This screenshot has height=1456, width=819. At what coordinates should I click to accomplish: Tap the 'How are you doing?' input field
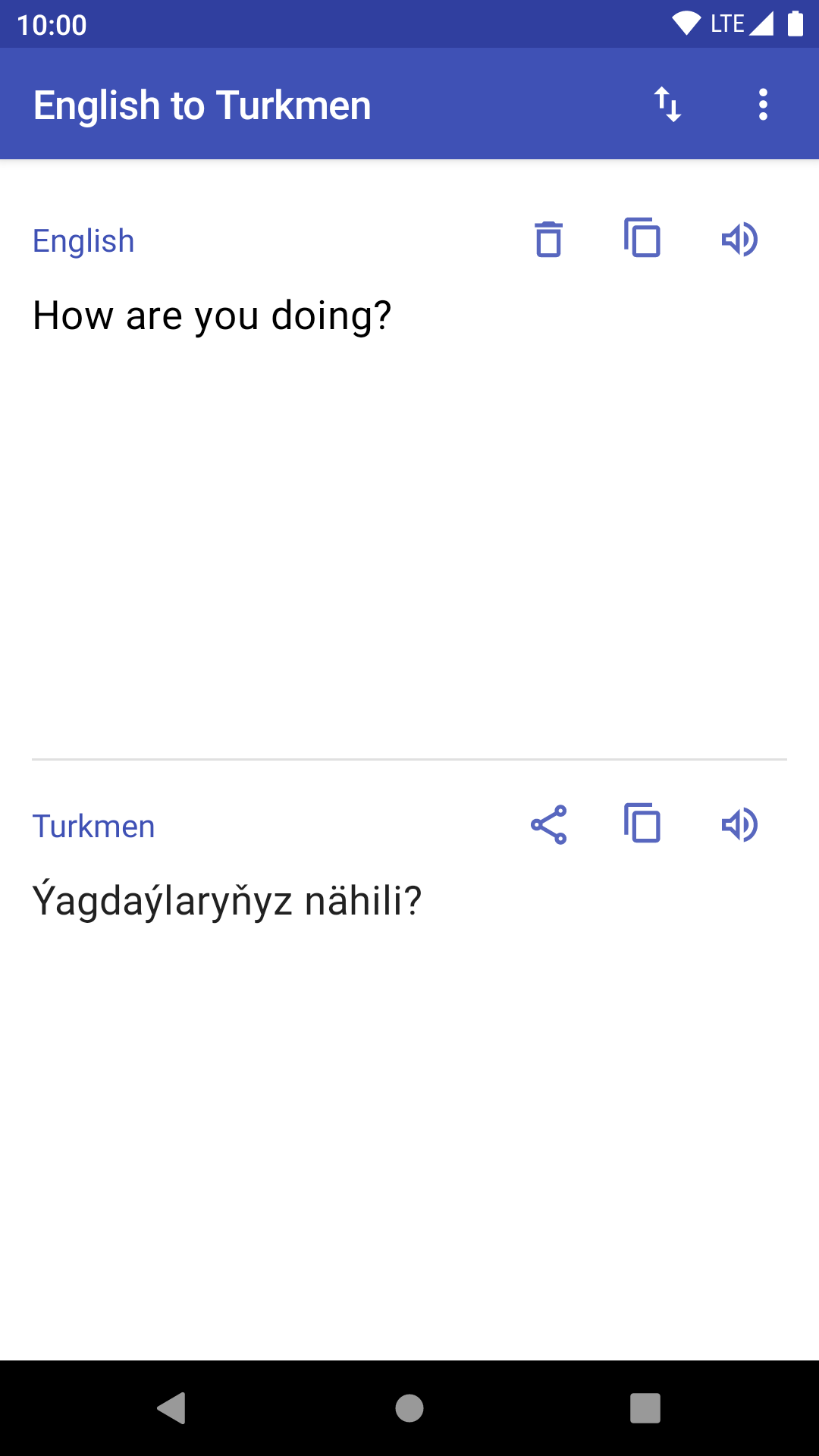(212, 315)
